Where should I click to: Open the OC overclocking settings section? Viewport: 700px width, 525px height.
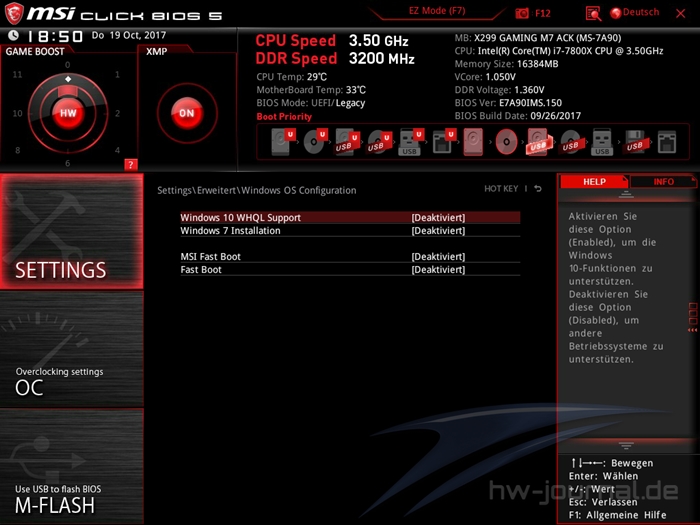point(71,349)
